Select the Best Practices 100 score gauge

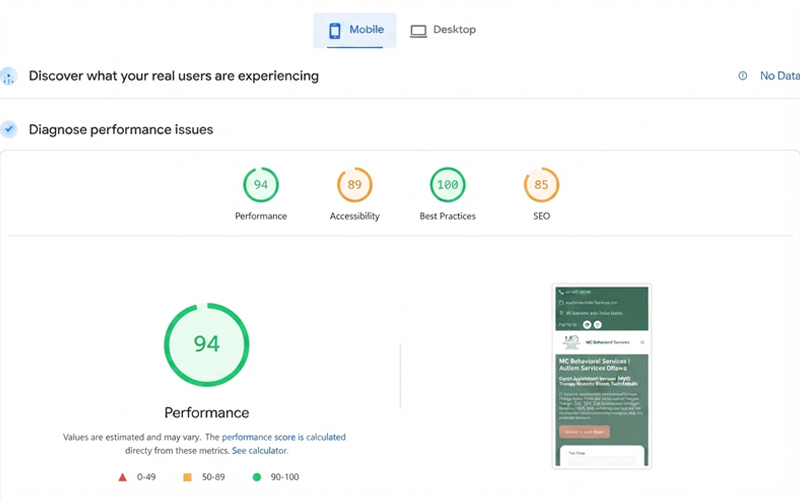pos(447,185)
